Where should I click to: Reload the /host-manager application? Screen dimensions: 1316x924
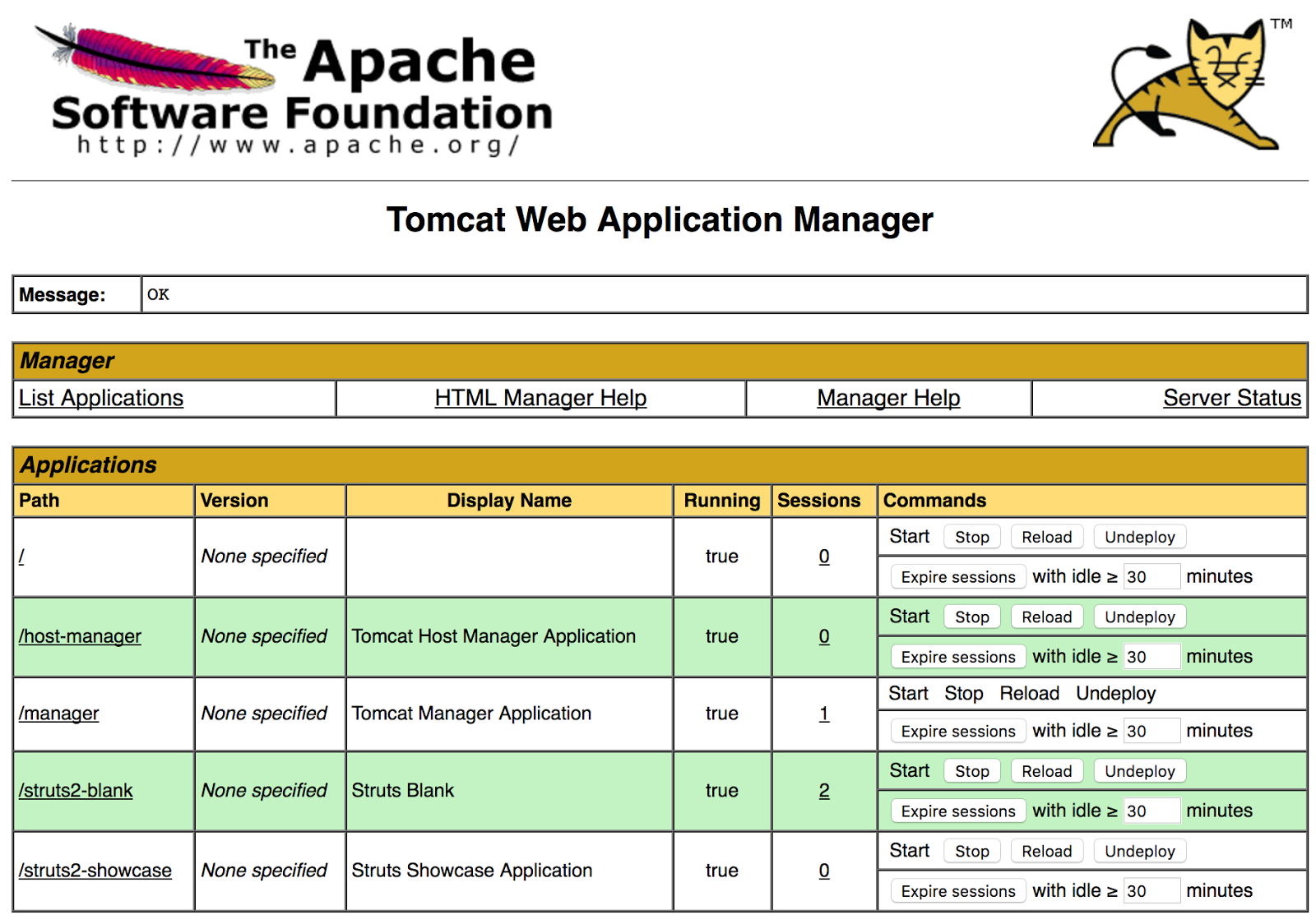pos(1047,617)
